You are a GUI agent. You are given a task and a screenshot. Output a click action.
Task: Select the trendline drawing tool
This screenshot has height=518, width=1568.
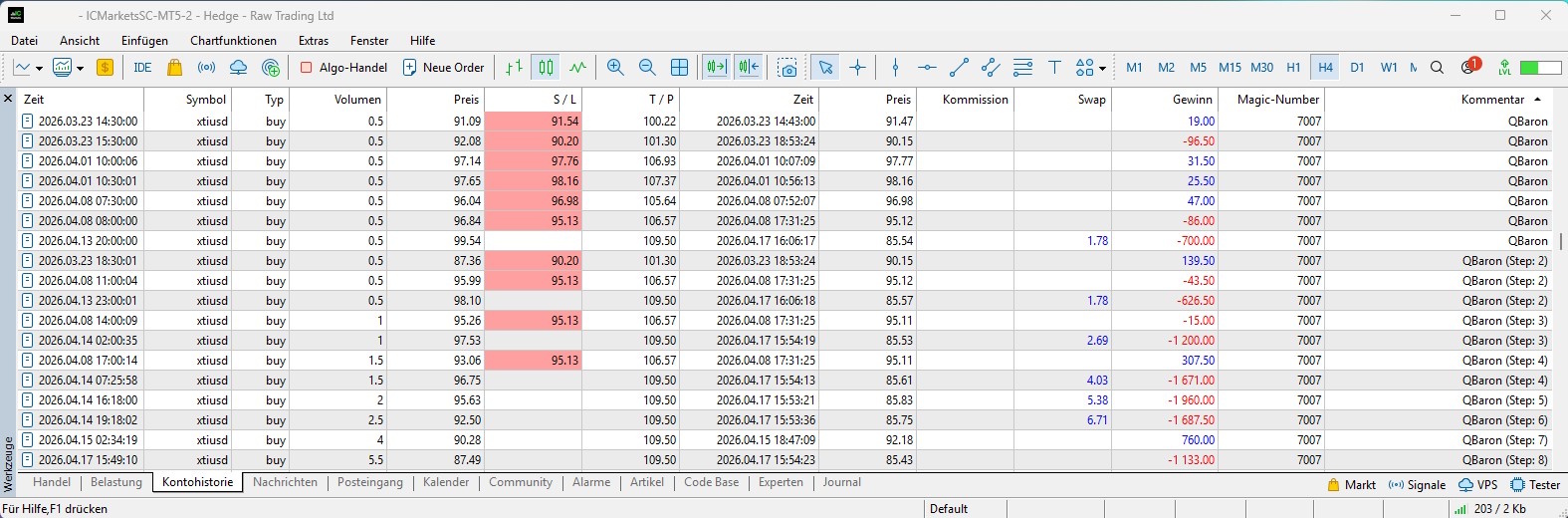point(959,68)
